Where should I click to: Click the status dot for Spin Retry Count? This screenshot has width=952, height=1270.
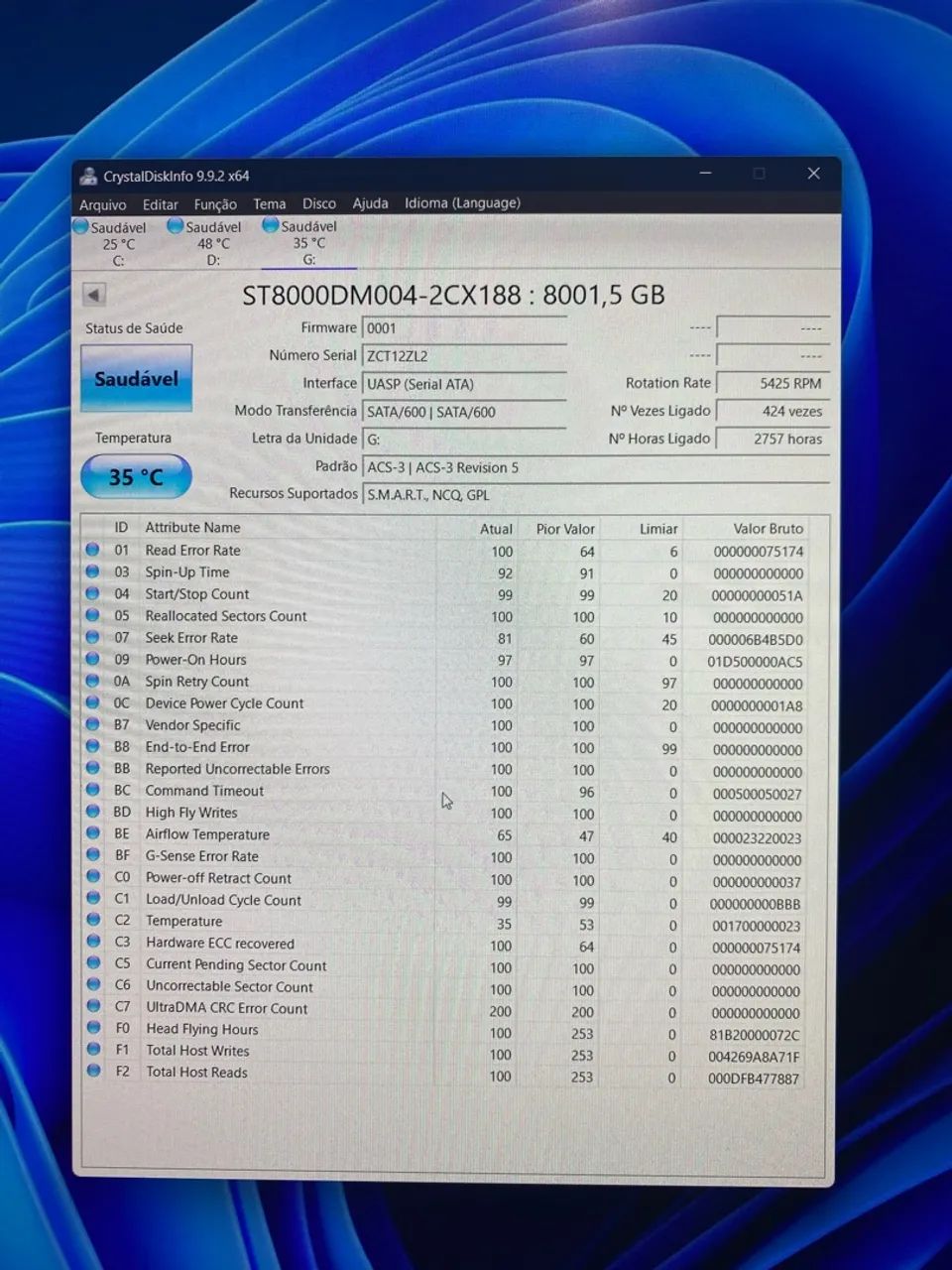[93, 681]
